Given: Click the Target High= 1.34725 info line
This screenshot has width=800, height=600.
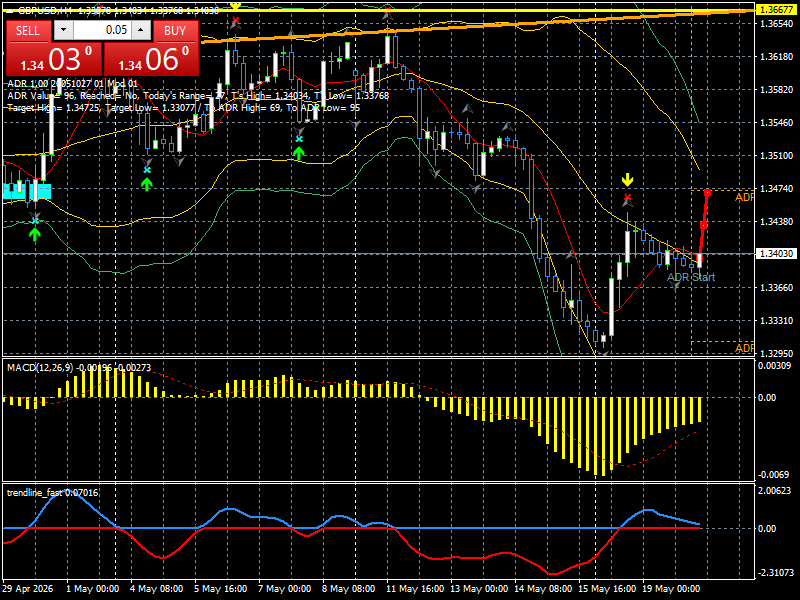Looking at the screenshot, I should [183, 108].
